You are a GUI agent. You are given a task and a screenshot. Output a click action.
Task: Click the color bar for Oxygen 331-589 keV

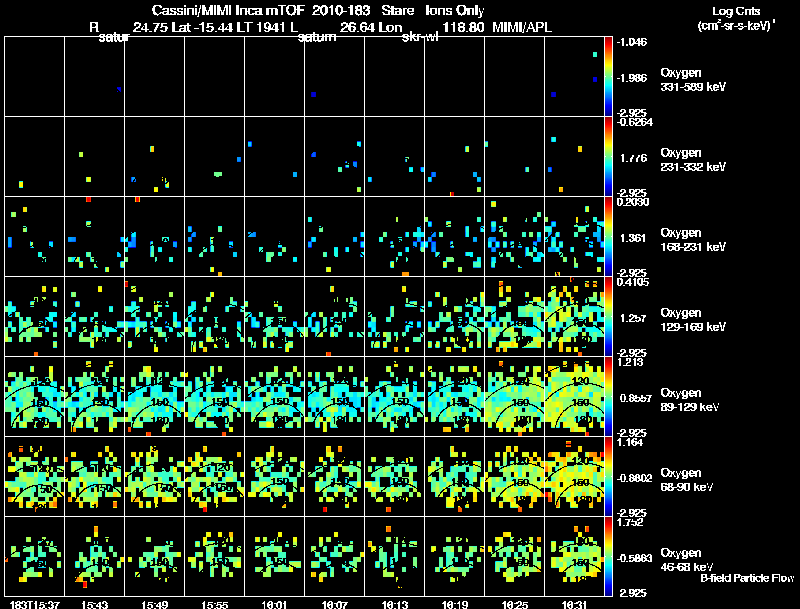[x=609, y=76]
